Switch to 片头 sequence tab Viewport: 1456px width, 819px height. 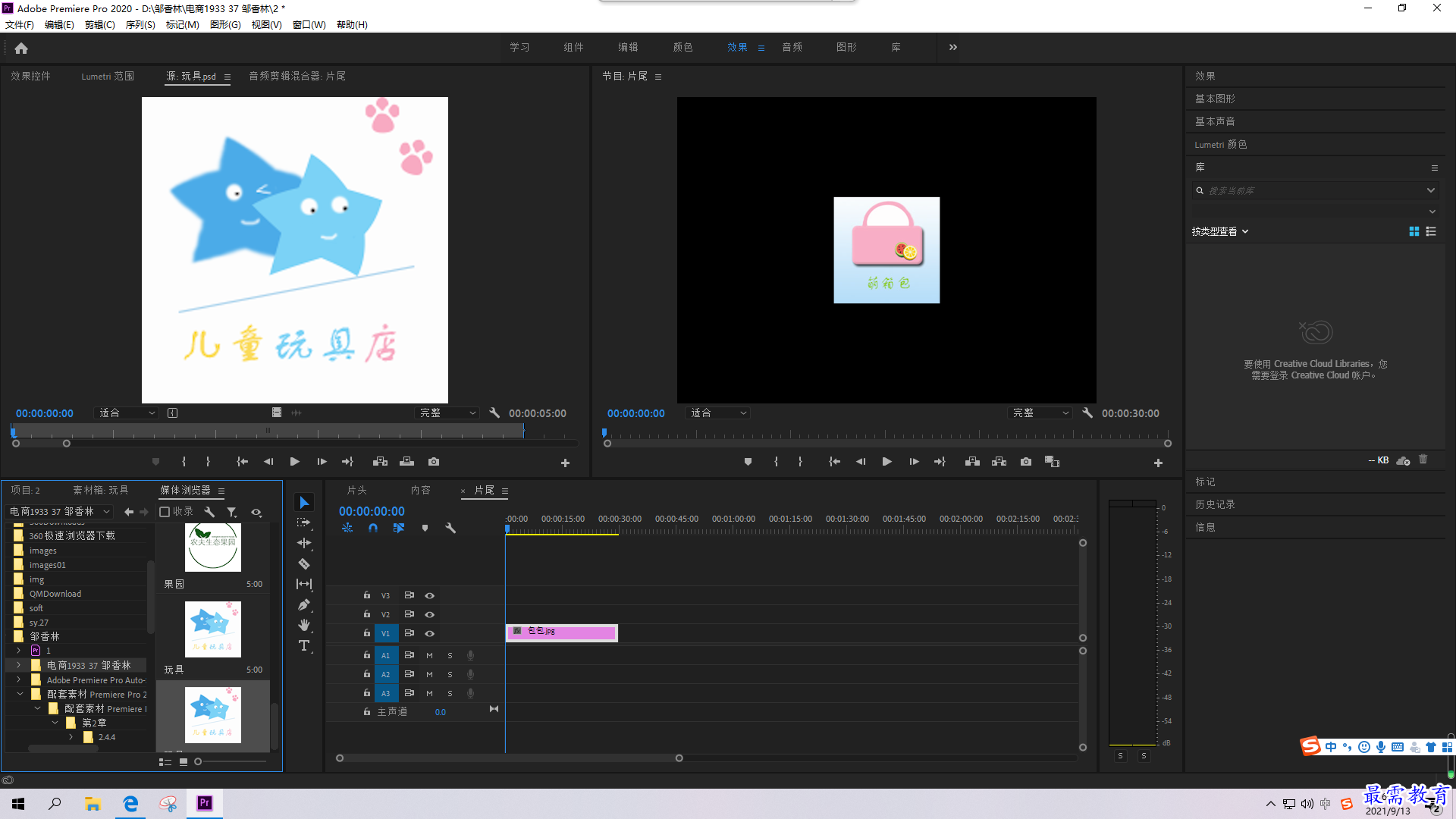pyautogui.click(x=356, y=491)
